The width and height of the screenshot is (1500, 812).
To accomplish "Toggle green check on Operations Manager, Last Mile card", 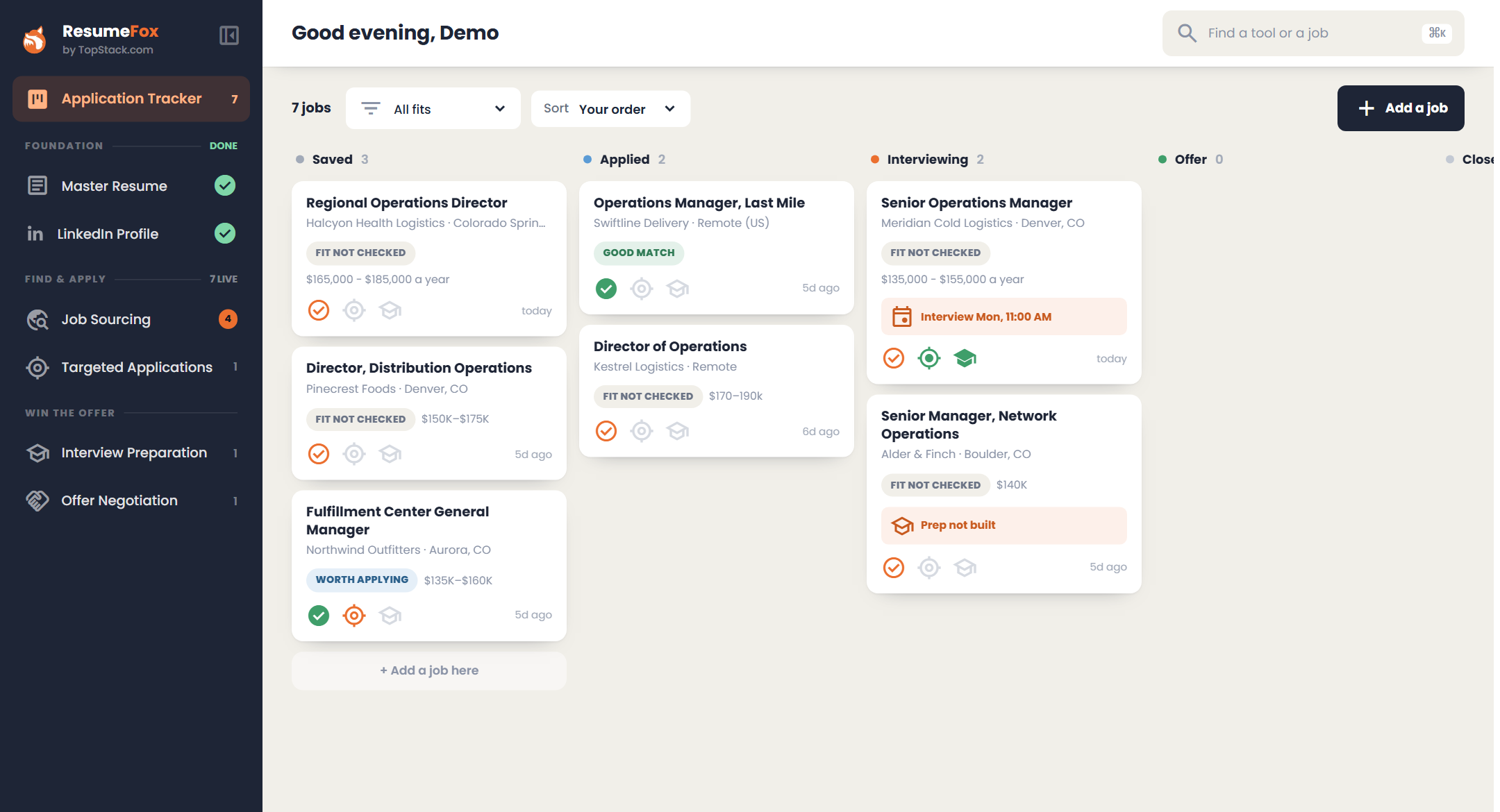I will [606, 288].
